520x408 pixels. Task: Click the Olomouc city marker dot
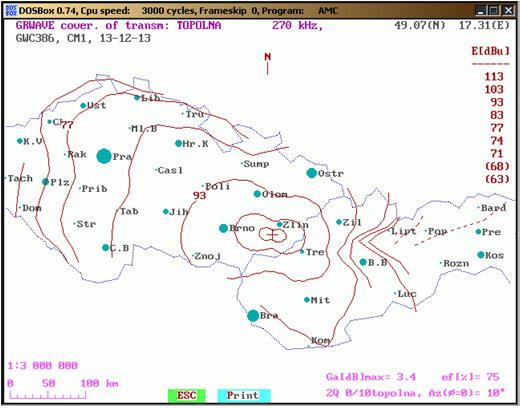click(257, 194)
